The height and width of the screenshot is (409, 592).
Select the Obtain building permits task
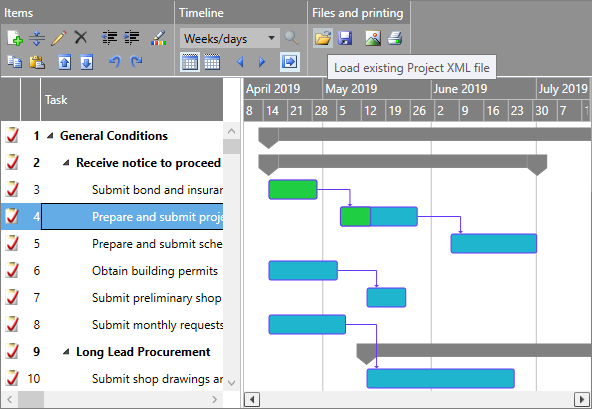(x=112, y=271)
